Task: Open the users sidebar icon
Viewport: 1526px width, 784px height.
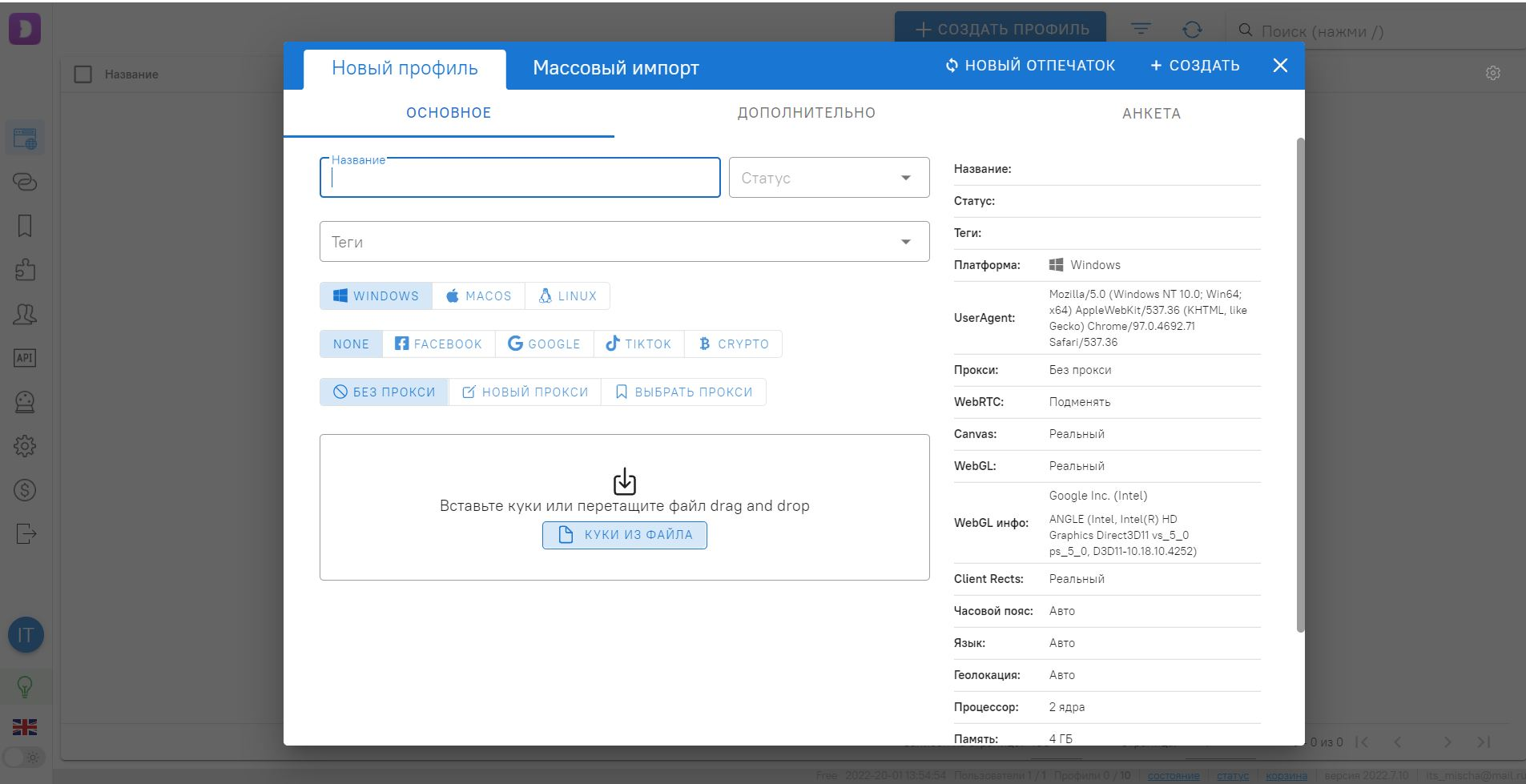Action: 25,314
